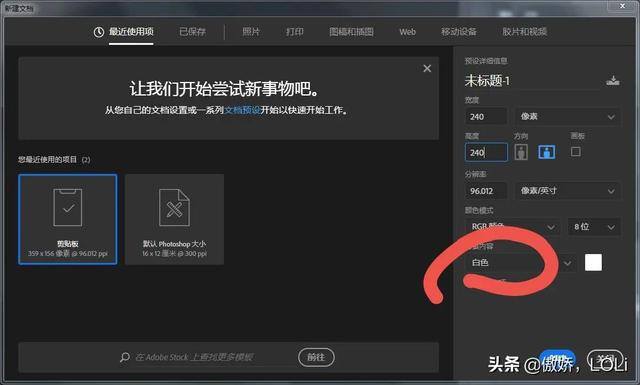
Task: Select the 默认 Photoshop 大小 preset
Action: 174,219
